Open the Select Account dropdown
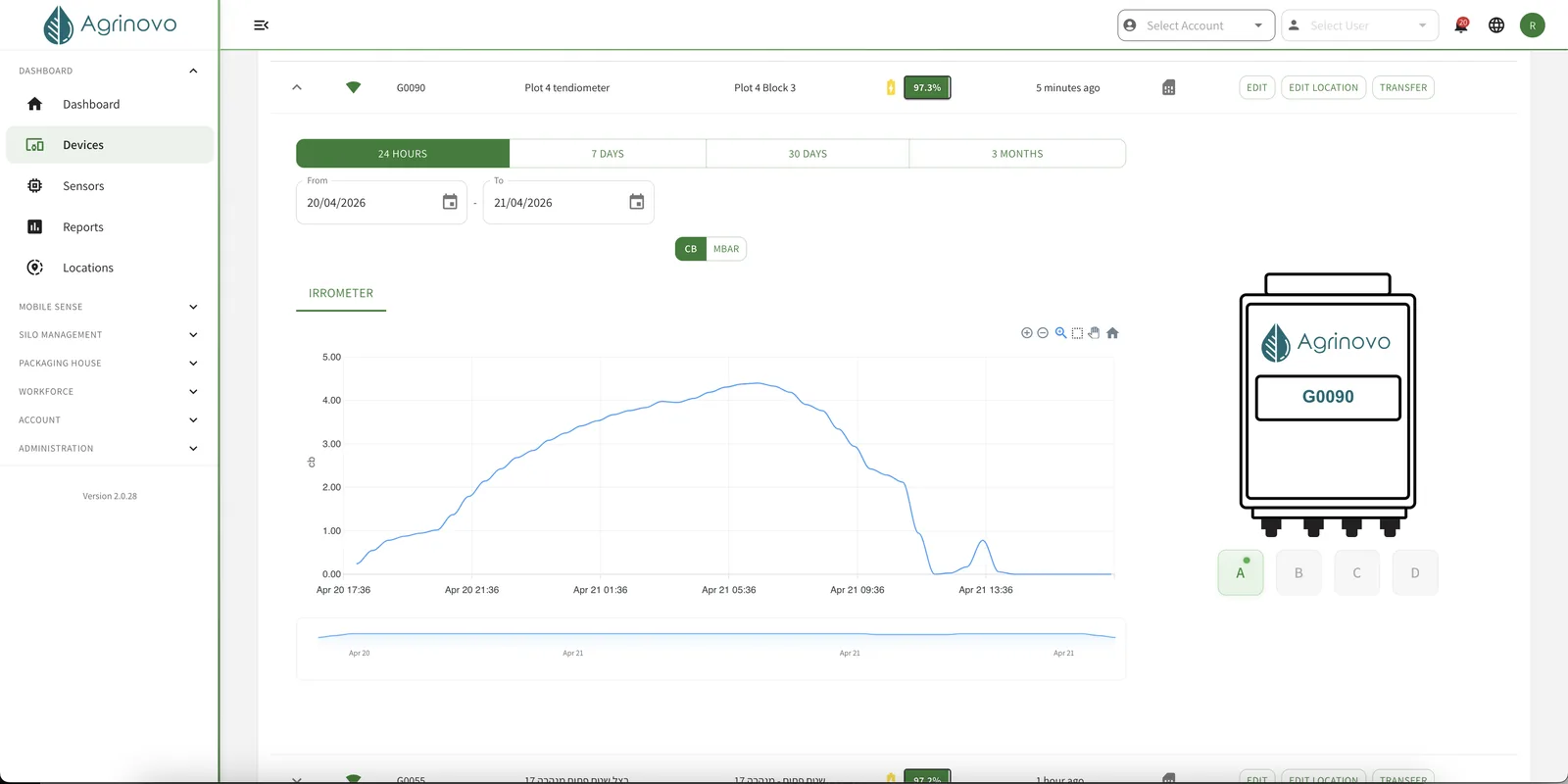The image size is (1568, 784). click(x=1196, y=25)
